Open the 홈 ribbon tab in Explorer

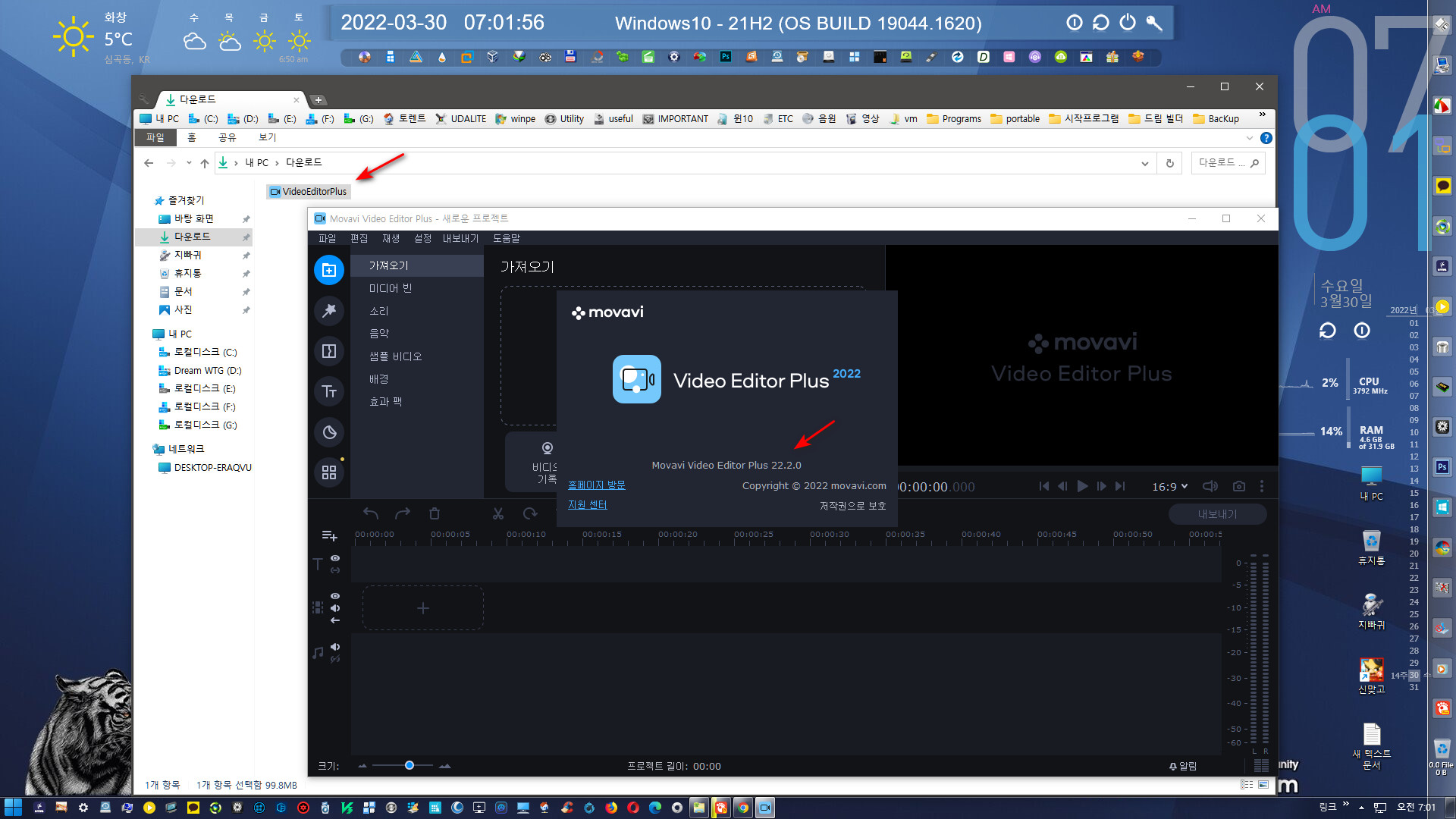click(x=192, y=137)
